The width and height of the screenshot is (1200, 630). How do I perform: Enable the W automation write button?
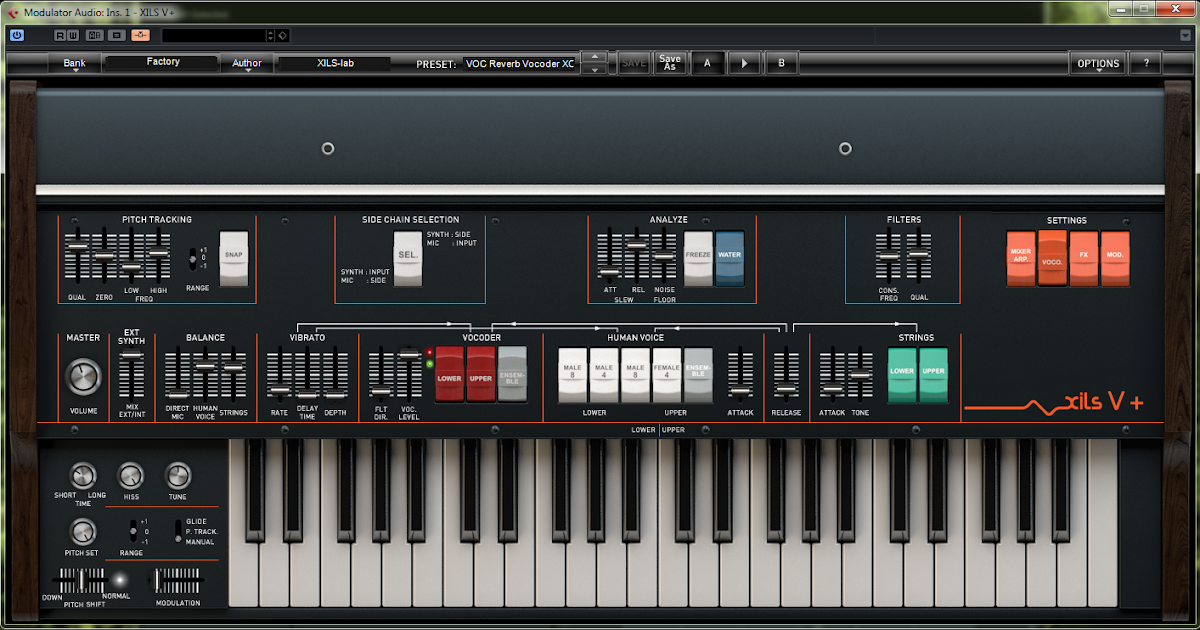(x=72, y=35)
